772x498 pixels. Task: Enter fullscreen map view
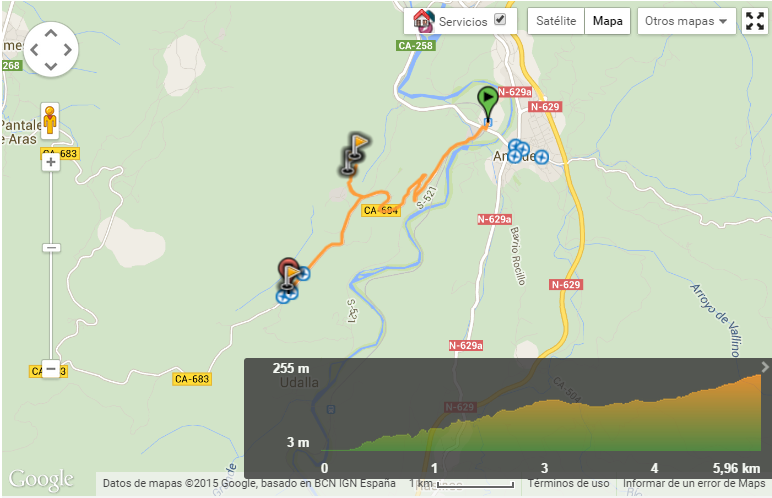point(754,21)
